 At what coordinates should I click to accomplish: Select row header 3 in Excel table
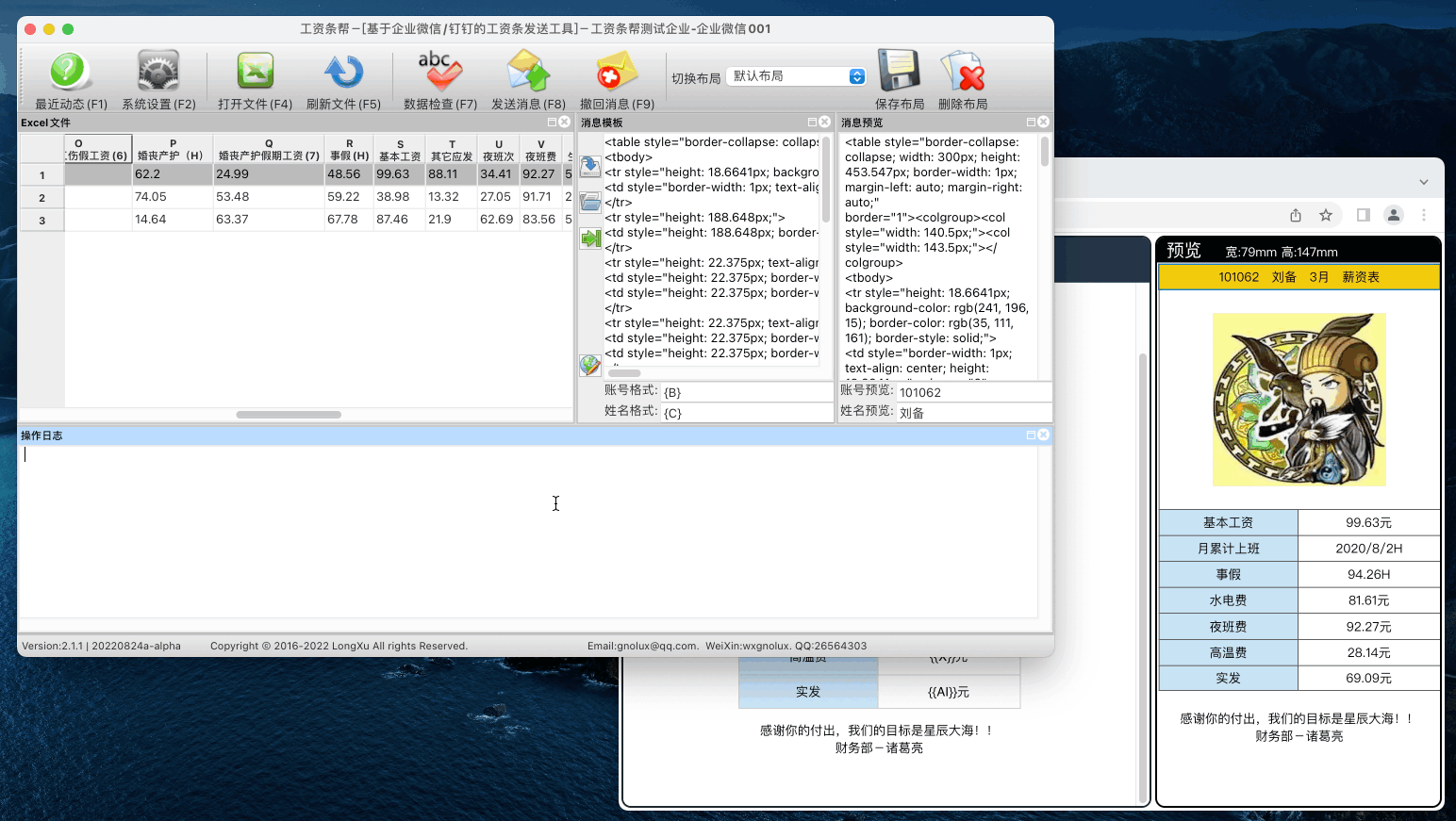tap(42, 220)
